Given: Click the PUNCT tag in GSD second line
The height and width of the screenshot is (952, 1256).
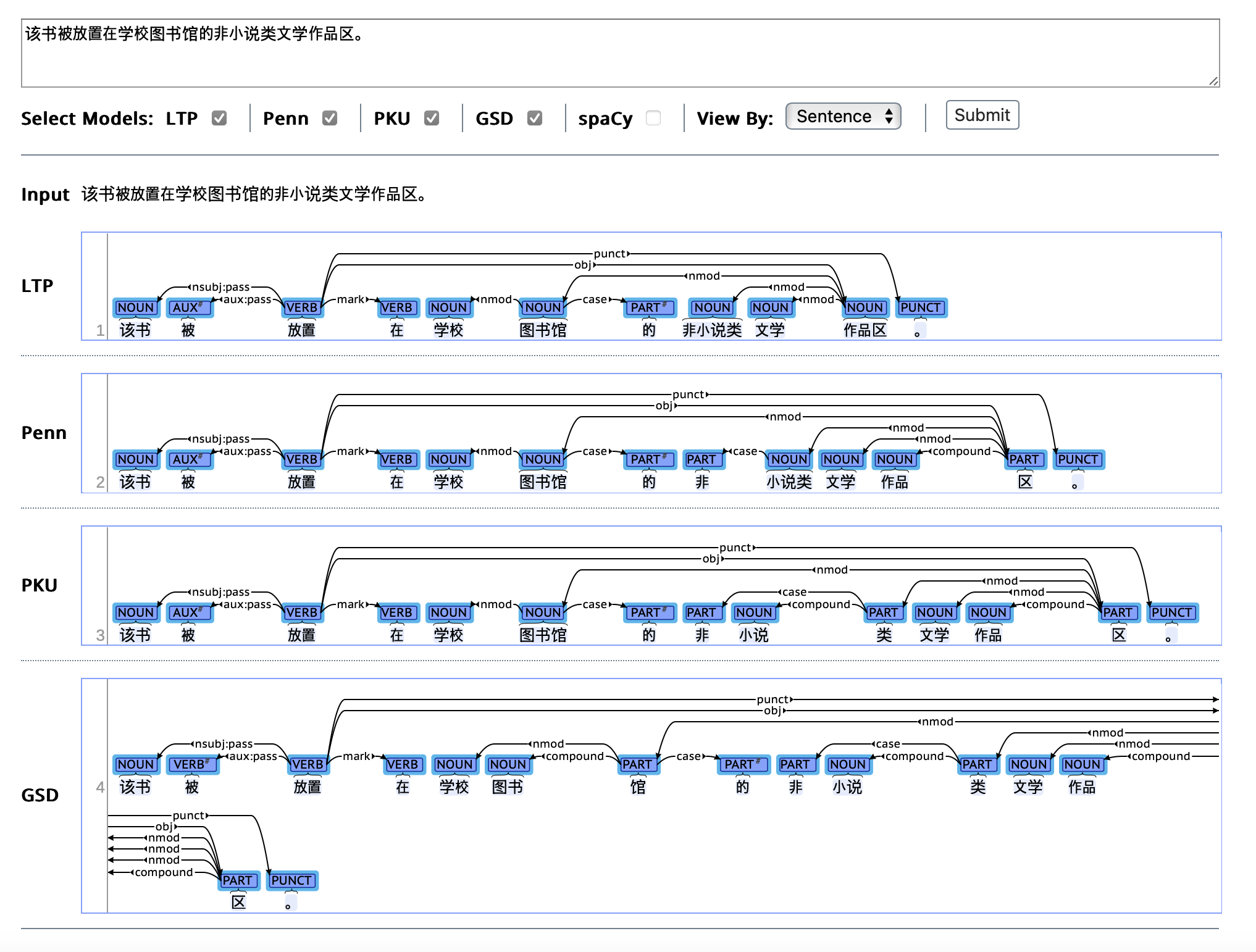Looking at the screenshot, I should click(291, 880).
